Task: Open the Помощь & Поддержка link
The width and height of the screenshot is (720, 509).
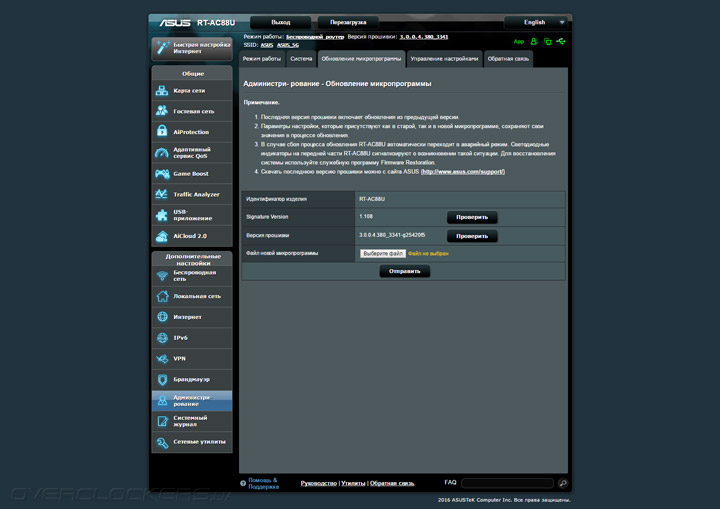Action: (x=264, y=483)
